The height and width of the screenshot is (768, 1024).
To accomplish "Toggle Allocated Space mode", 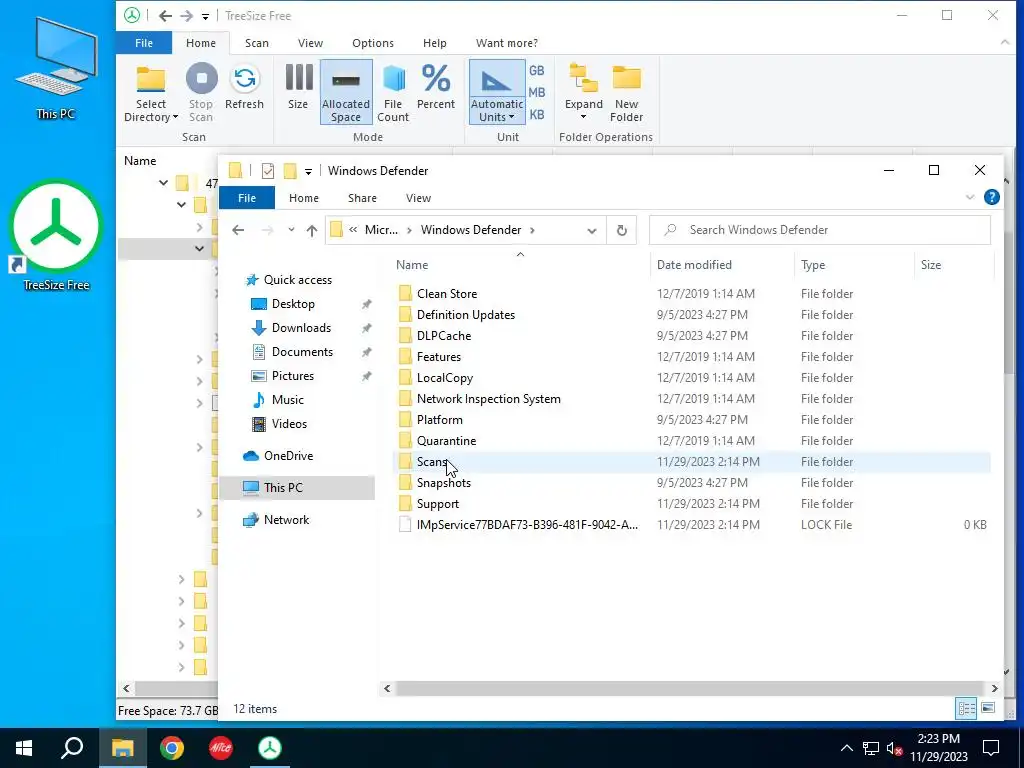I will (x=346, y=93).
